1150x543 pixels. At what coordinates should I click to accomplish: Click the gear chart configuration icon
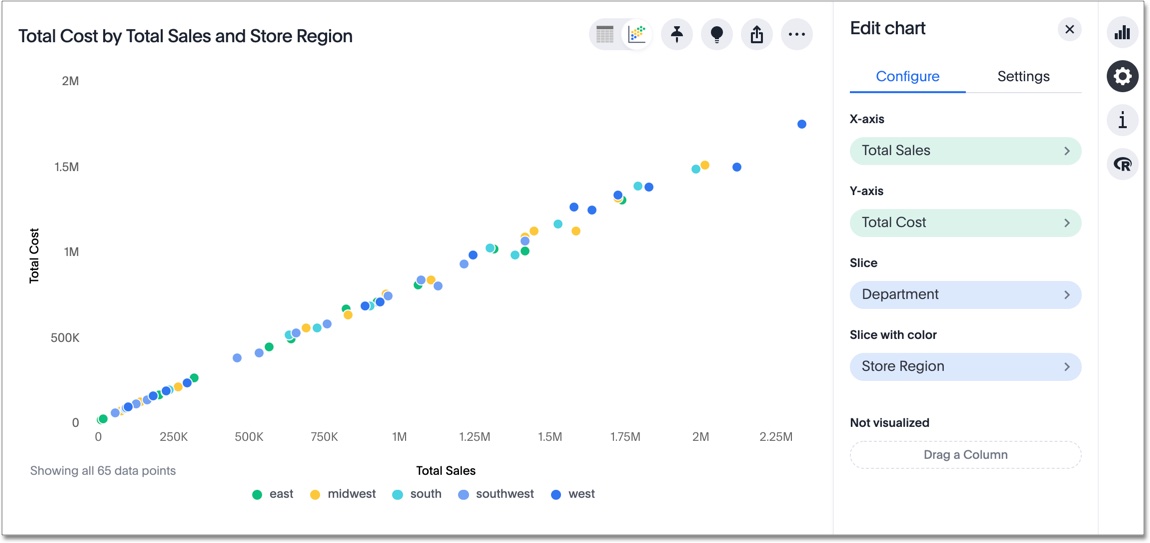[x=1123, y=76]
